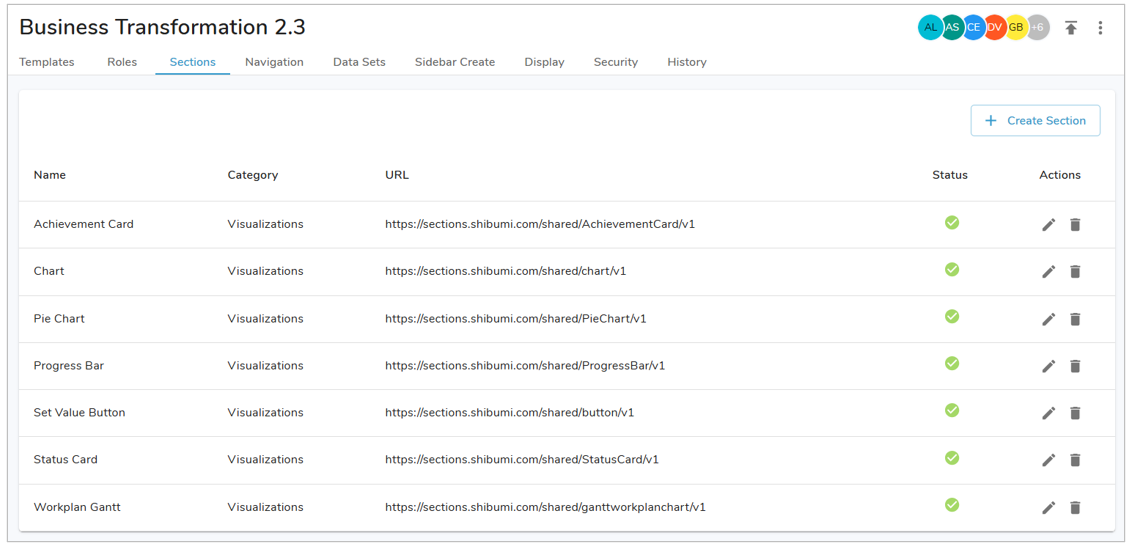The image size is (1132, 548).
Task: Open the Pie Chart section URL
Action: pyautogui.click(x=515, y=319)
